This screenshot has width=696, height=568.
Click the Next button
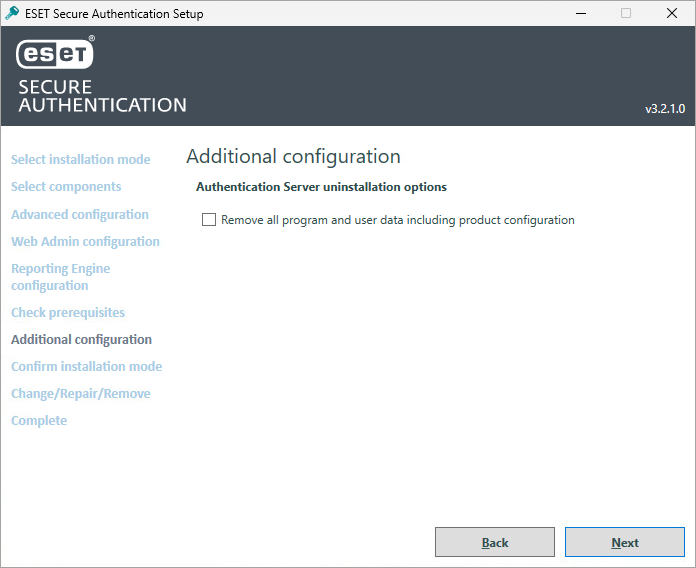point(625,542)
